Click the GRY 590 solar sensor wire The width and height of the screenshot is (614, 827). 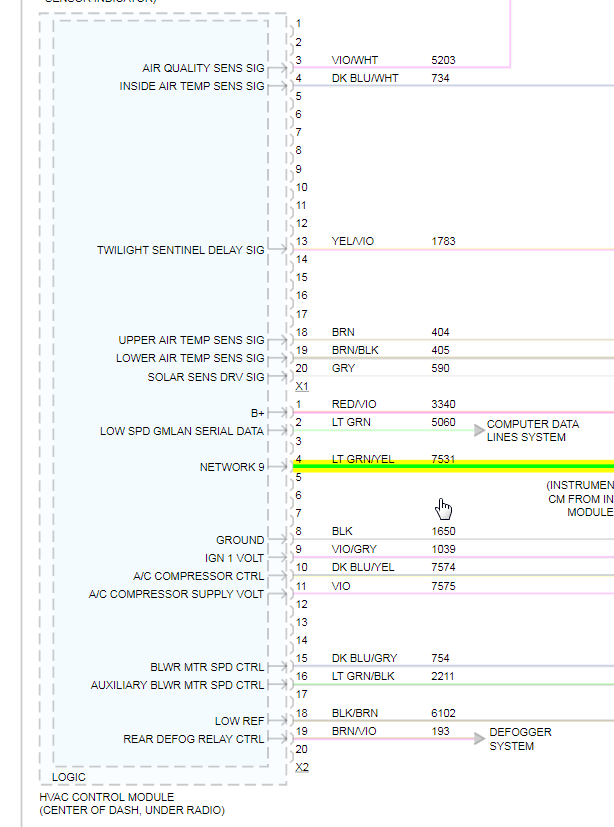pyautogui.click(x=454, y=376)
